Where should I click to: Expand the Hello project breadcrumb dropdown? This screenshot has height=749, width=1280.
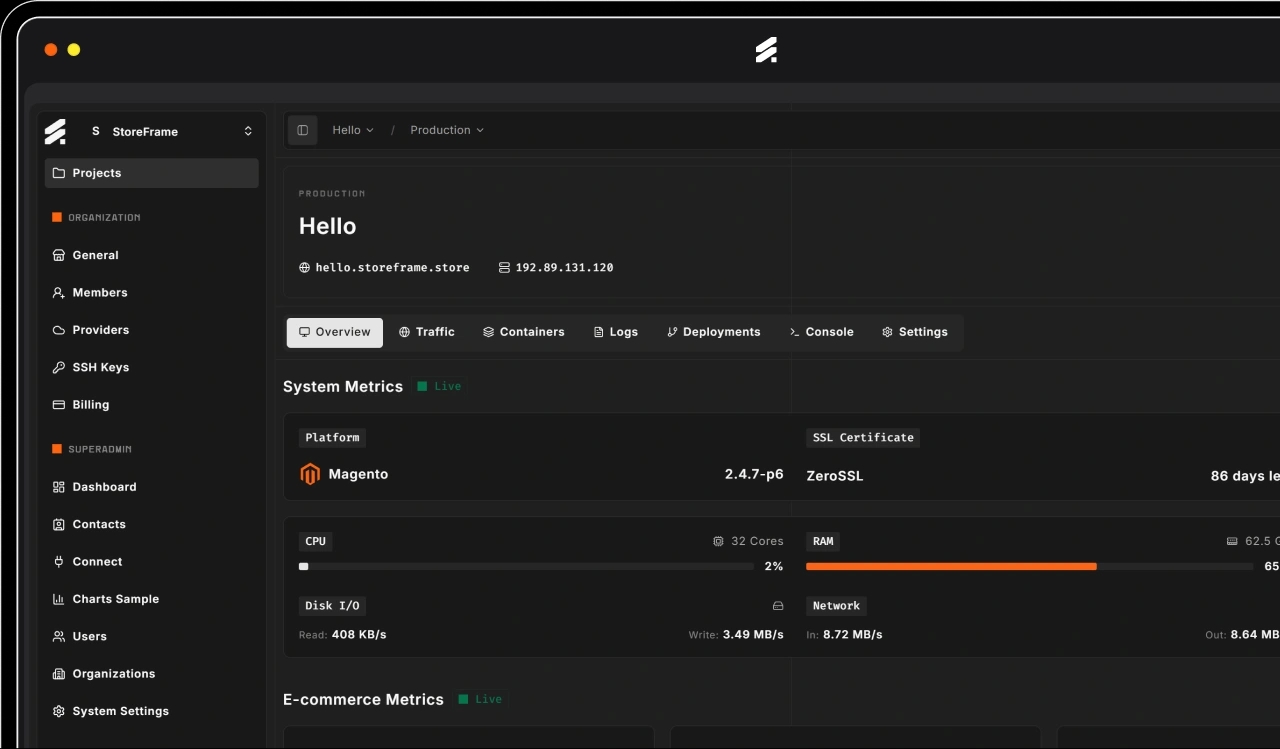[353, 130]
